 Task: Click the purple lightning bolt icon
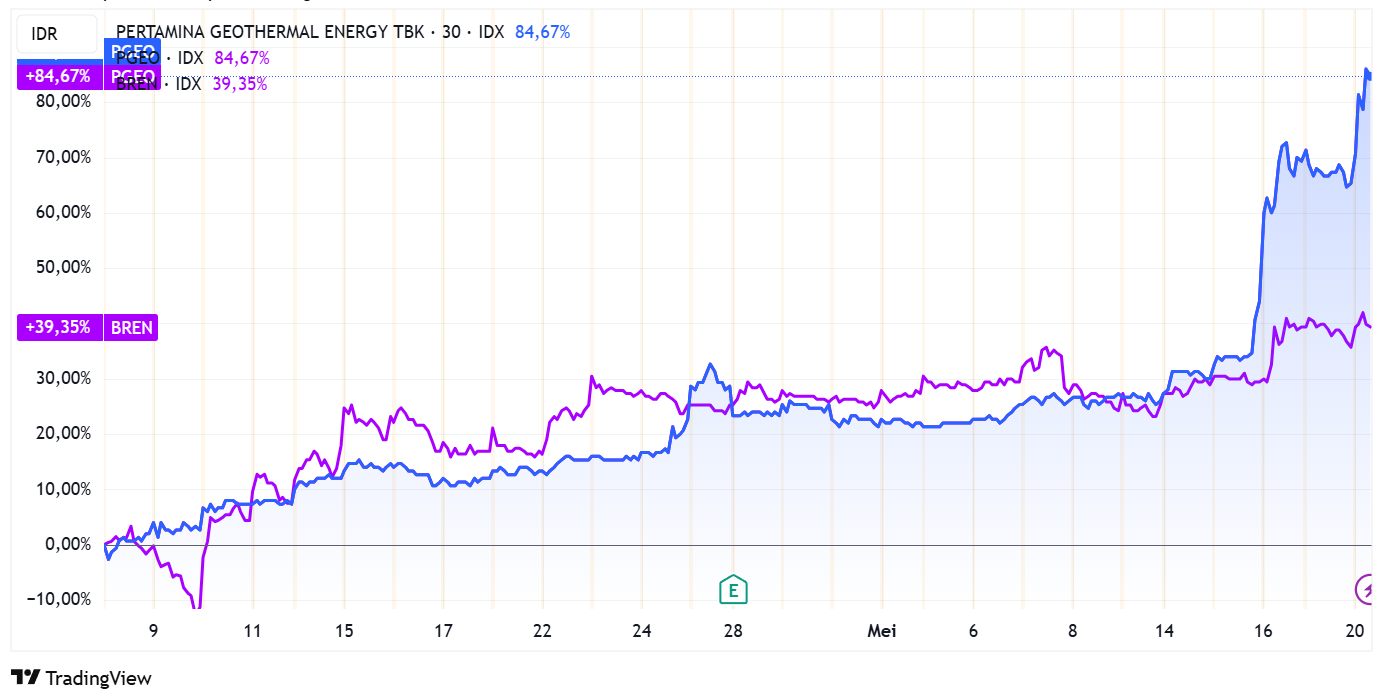coord(1365,588)
